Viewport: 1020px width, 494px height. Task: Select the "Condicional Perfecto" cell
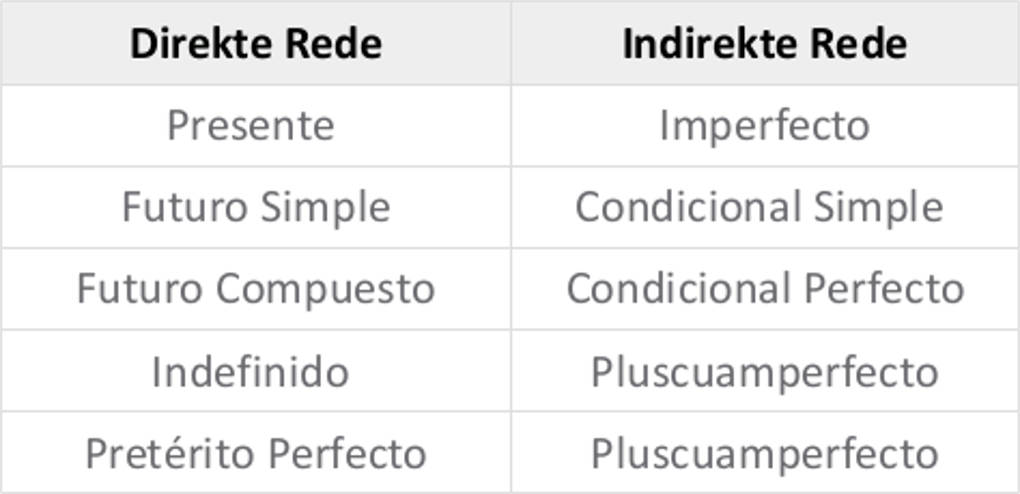coord(765,290)
